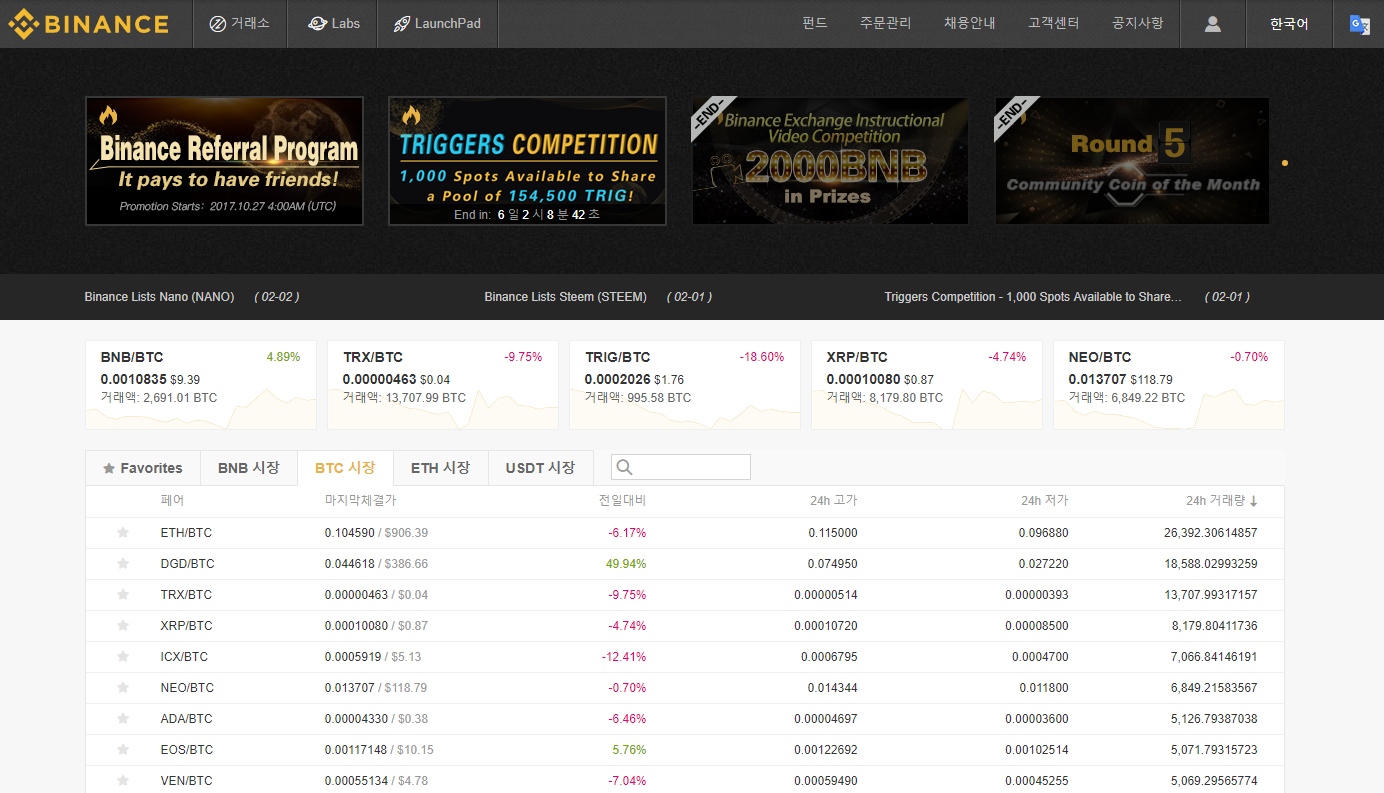Open the Round 5 Community Coin banner
The width and height of the screenshot is (1384, 793).
[1132, 161]
